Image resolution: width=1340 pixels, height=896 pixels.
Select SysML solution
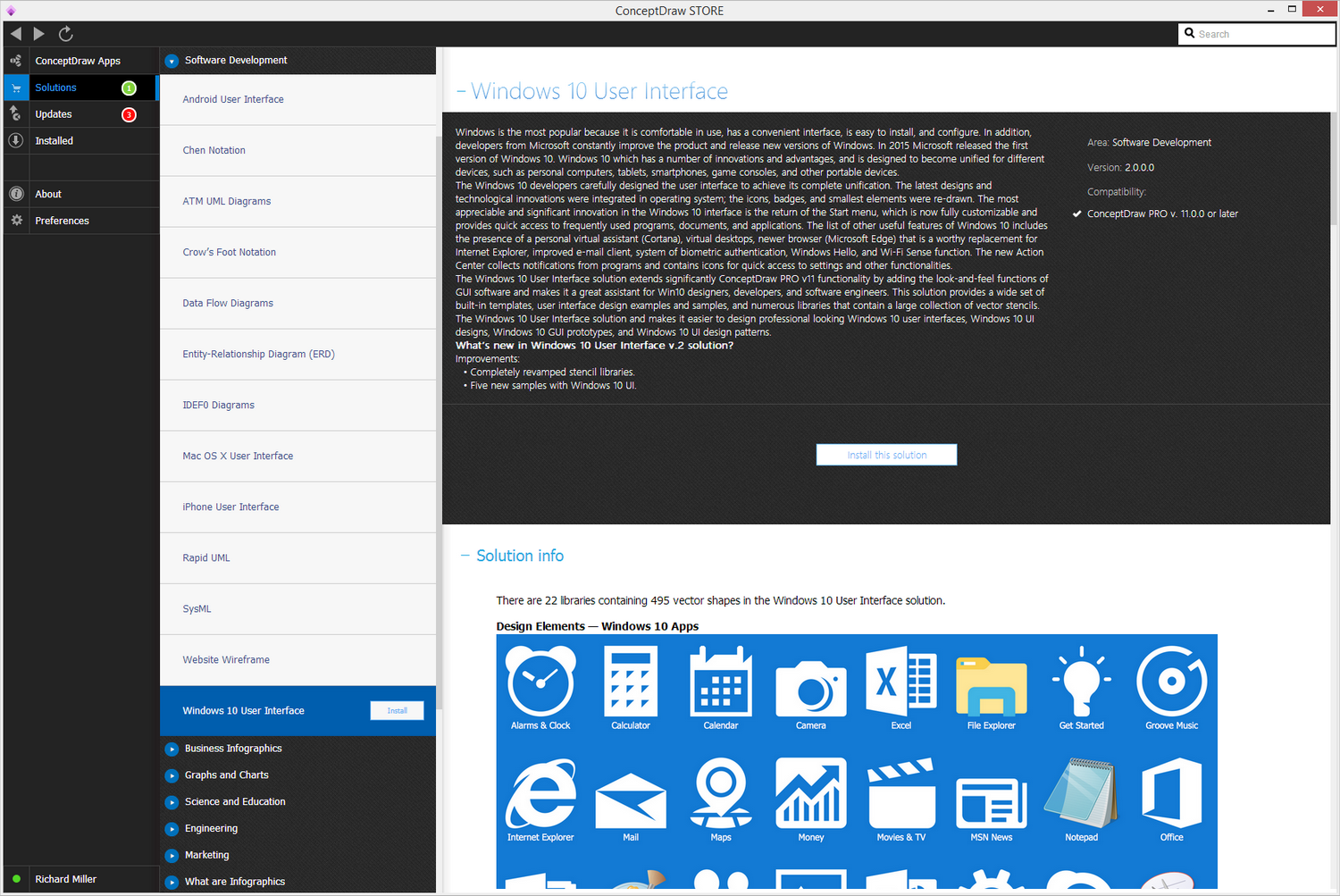point(297,608)
